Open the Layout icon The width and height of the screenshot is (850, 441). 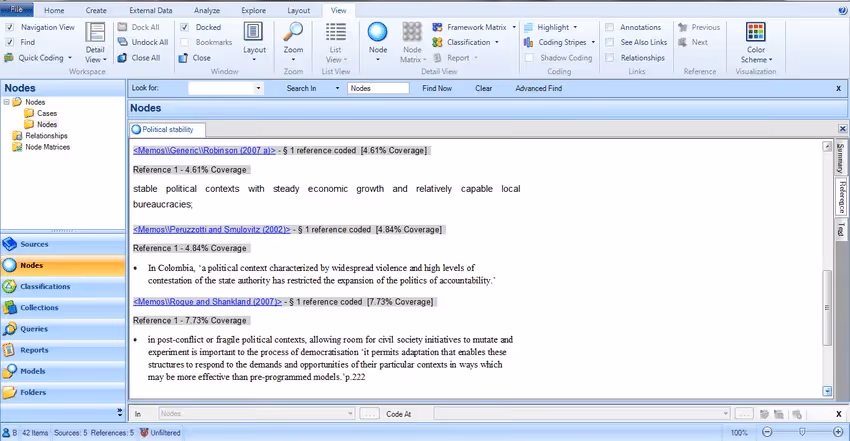(253, 32)
